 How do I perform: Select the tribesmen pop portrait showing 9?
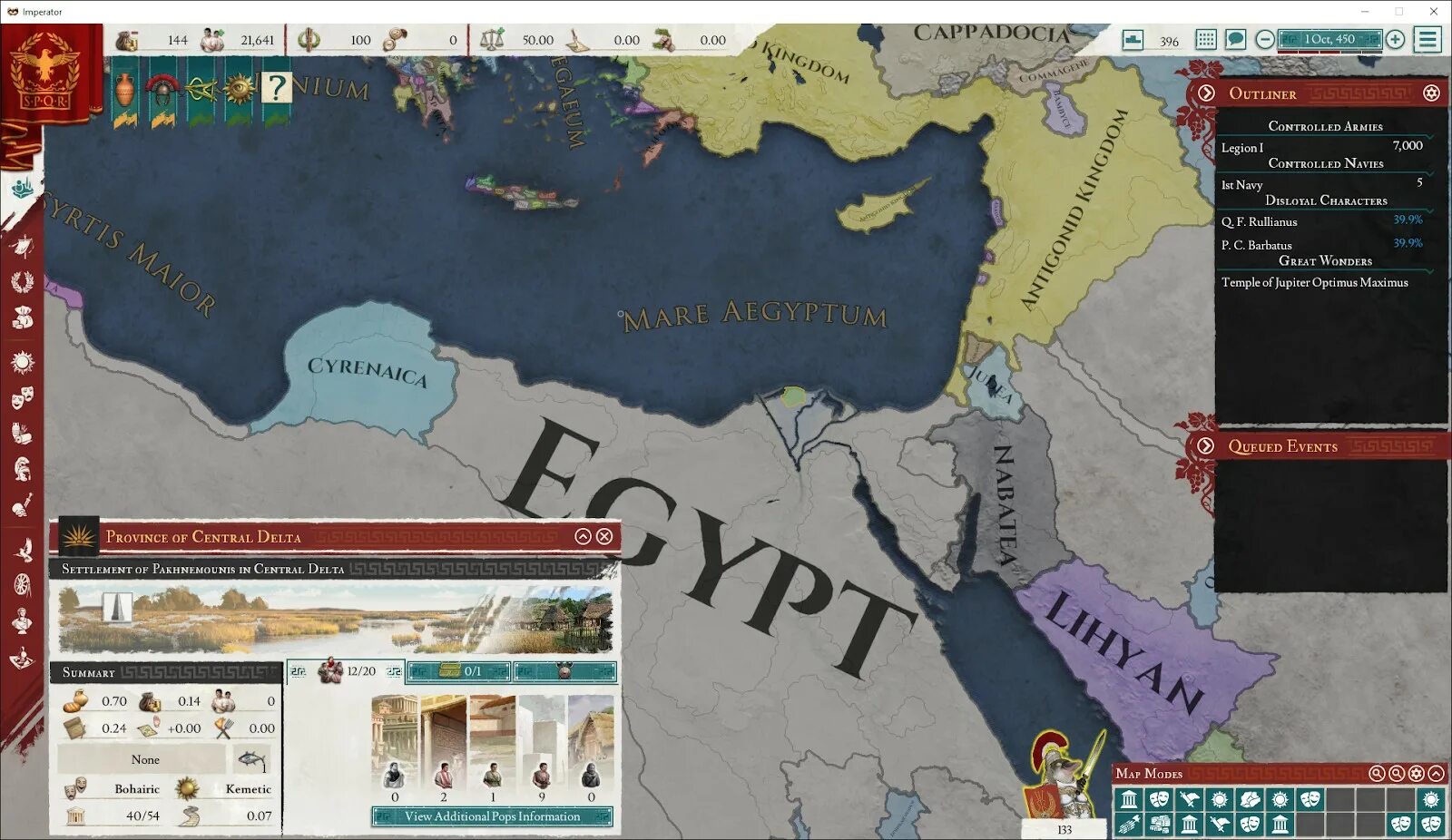click(542, 750)
